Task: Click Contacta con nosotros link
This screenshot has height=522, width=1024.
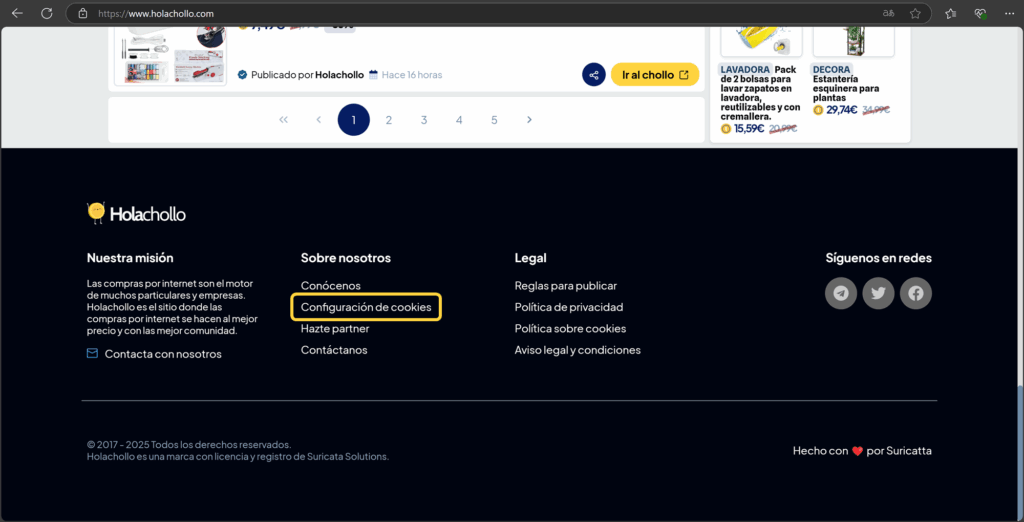Action: point(163,354)
